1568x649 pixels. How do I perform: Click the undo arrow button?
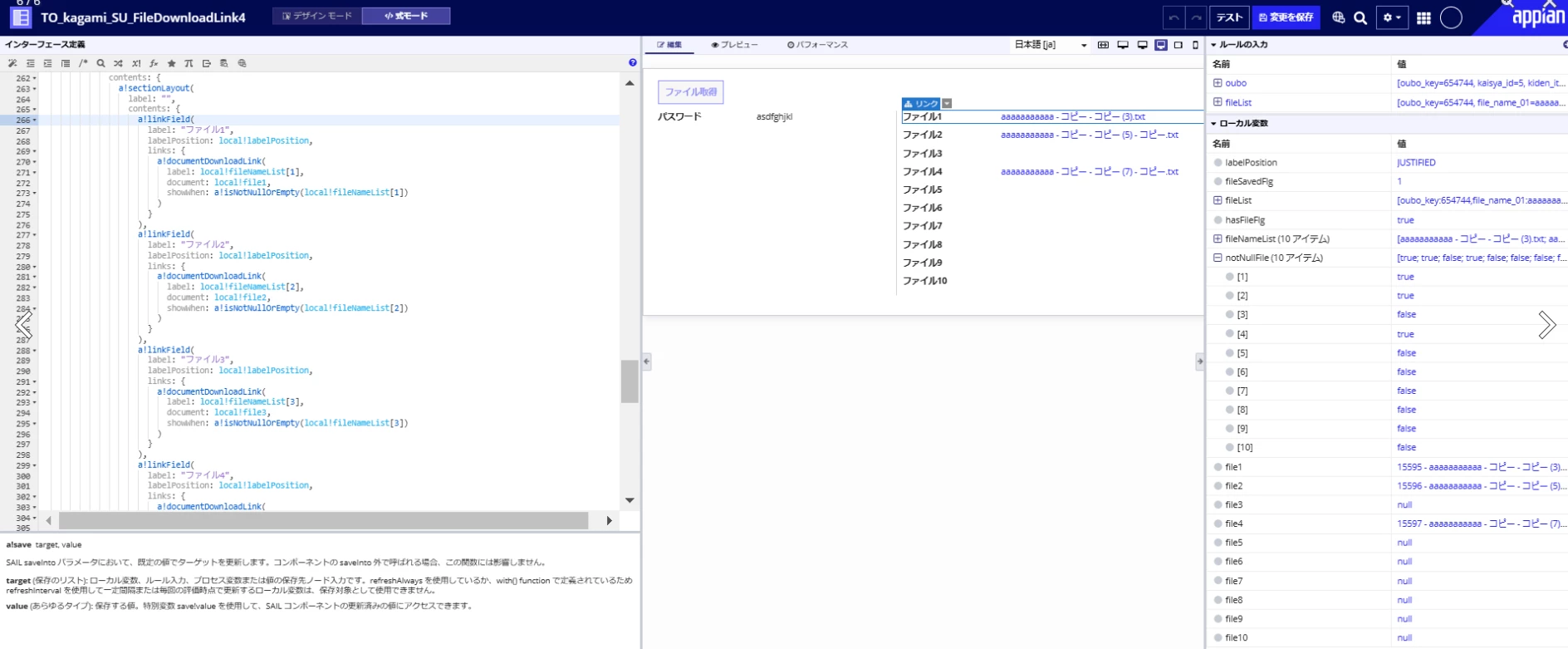coord(1174,17)
